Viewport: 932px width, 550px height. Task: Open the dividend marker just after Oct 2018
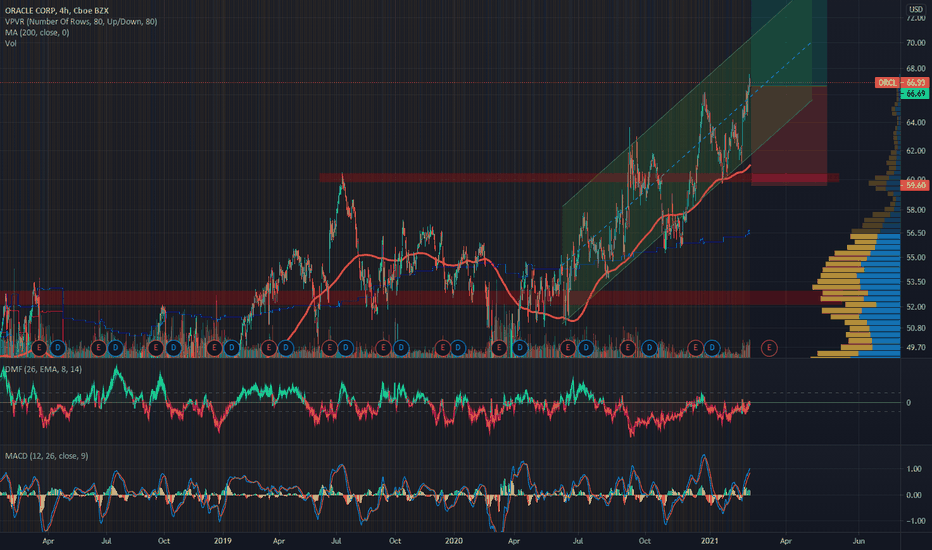tap(174, 348)
